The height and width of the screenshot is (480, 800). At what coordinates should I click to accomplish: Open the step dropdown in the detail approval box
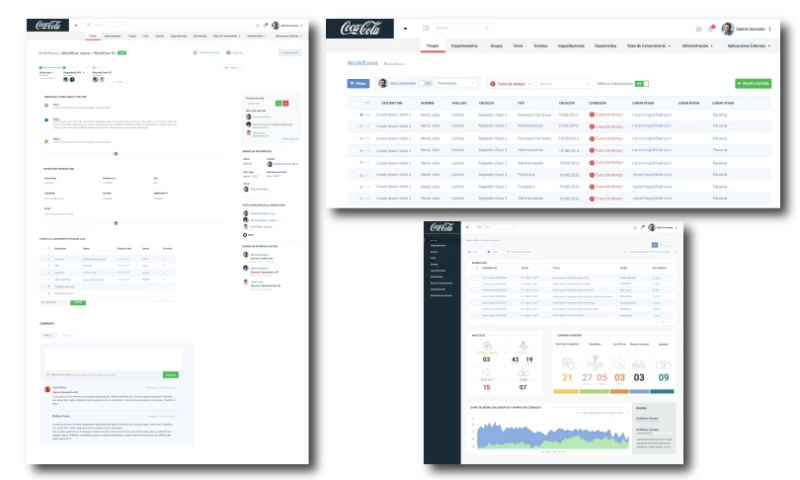[260, 103]
